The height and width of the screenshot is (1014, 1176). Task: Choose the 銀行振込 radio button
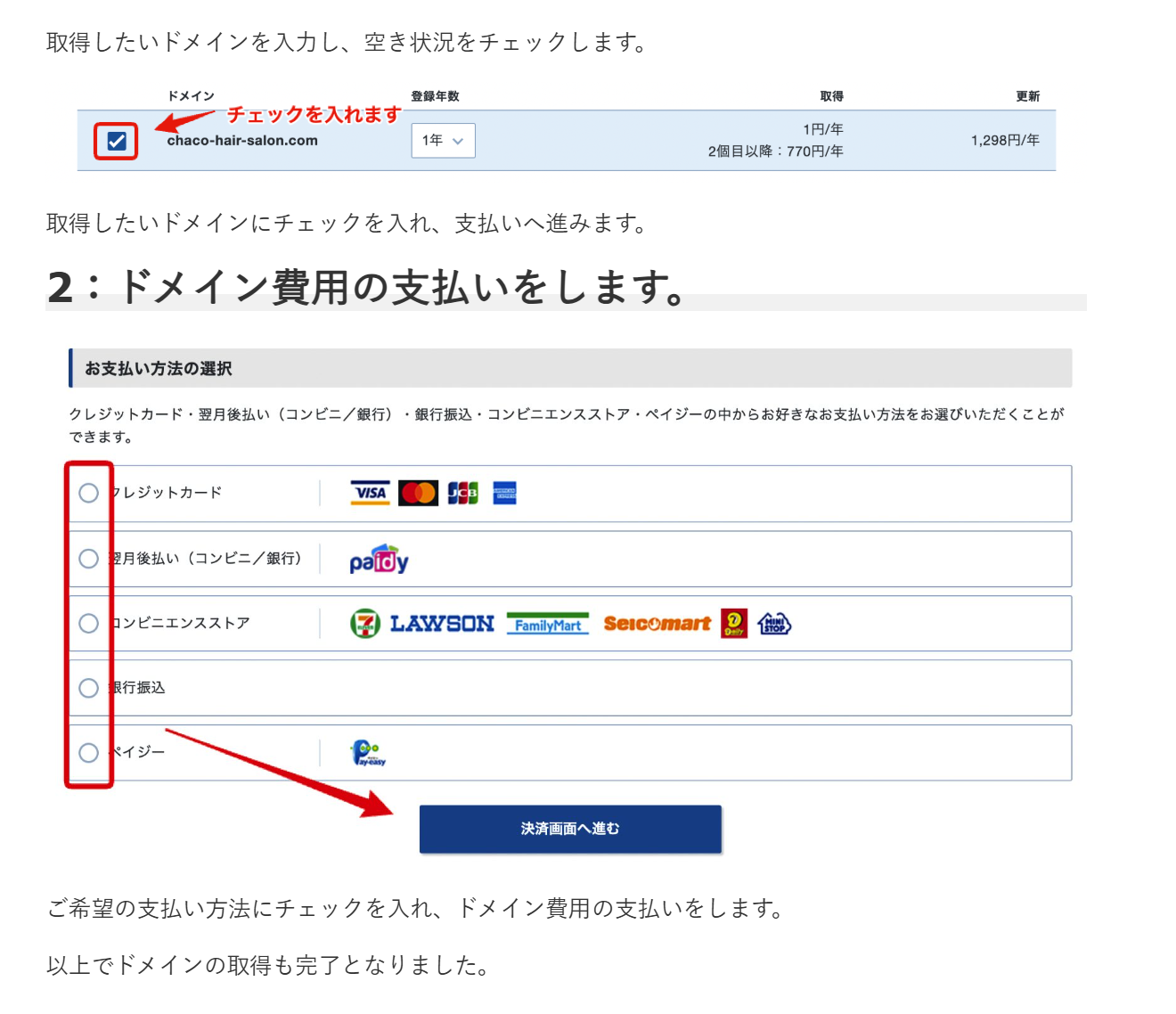coord(88,688)
